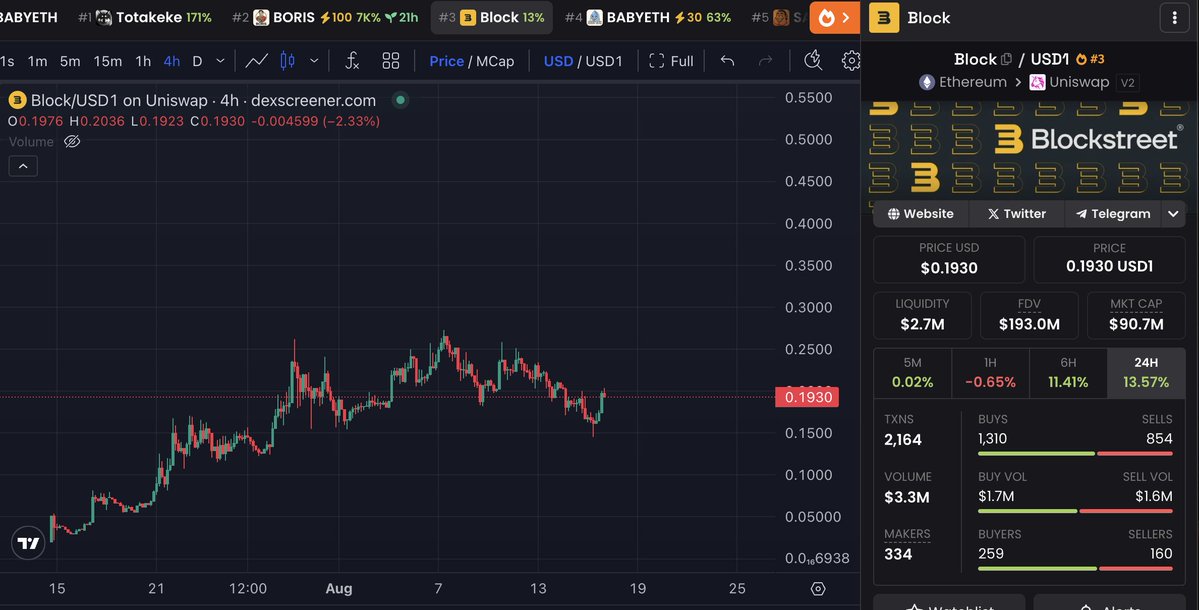
Task: Open #1 Totakeke trending token
Action: (x=145, y=18)
